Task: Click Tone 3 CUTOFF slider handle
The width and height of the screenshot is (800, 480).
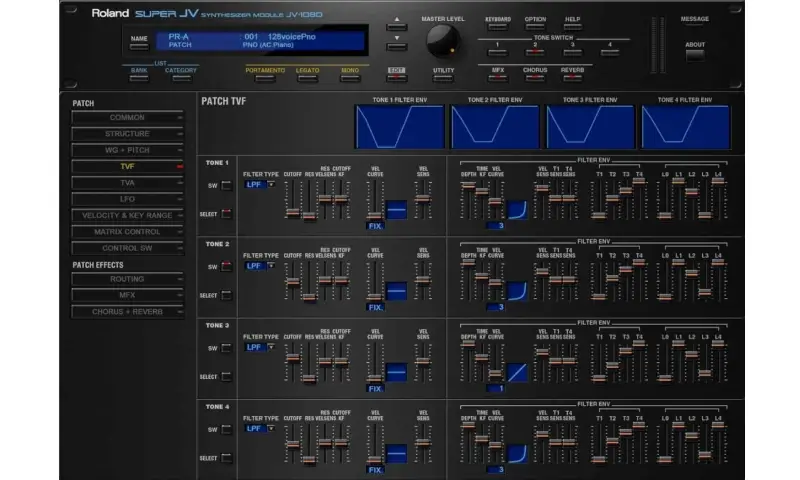Action: [292, 358]
